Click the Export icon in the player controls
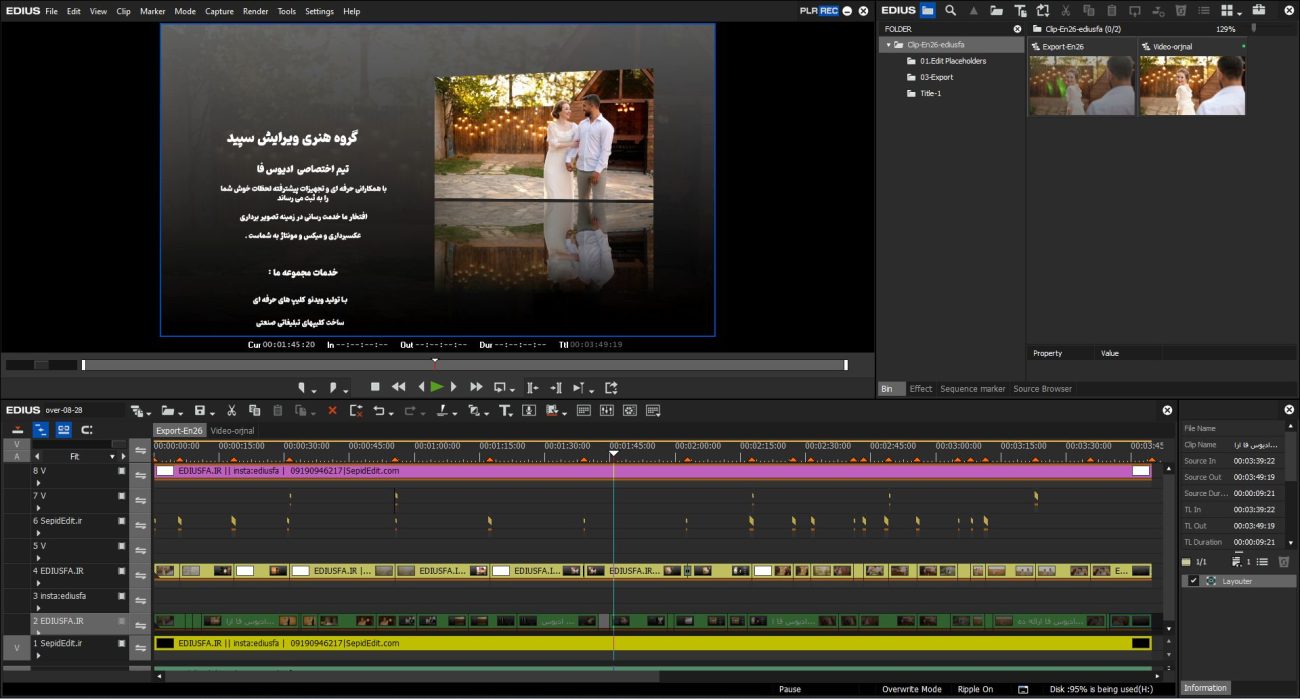Viewport: 1300px width, 699px height. (x=611, y=387)
